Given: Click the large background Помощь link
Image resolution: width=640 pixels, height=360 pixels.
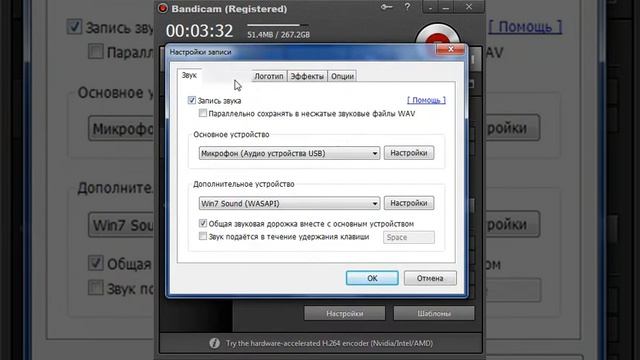Looking at the screenshot, I should click(x=525, y=27).
